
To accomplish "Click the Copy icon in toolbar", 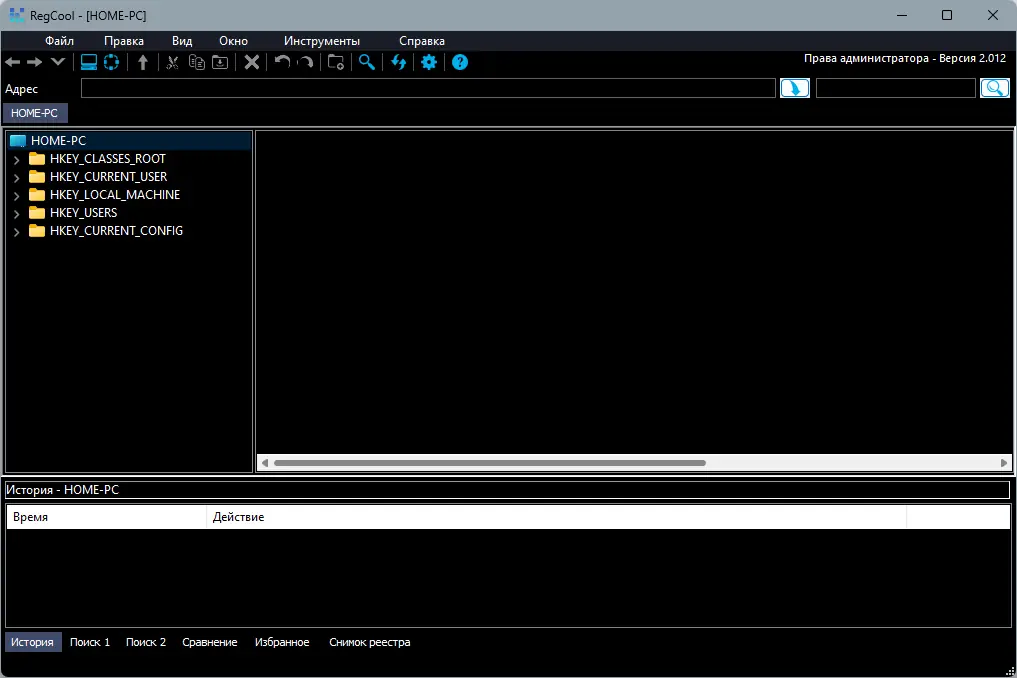I will pyautogui.click(x=197, y=62).
